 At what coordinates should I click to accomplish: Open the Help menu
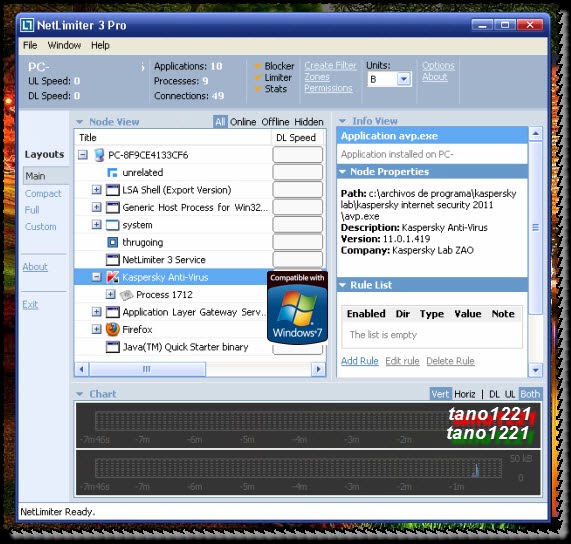pos(100,45)
